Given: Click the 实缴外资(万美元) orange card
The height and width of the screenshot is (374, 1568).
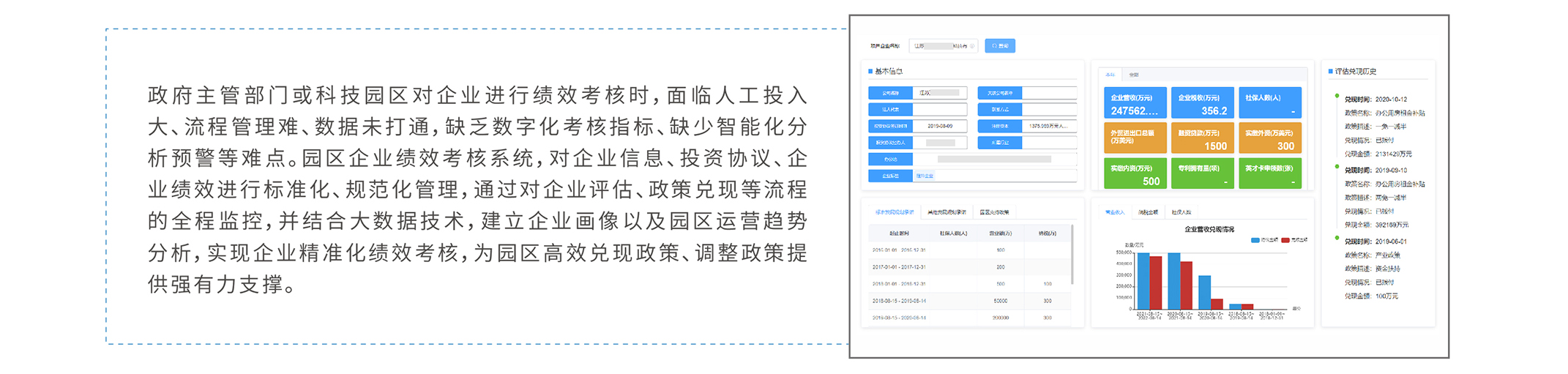Looking at the screenshot, I should 1269,139.
